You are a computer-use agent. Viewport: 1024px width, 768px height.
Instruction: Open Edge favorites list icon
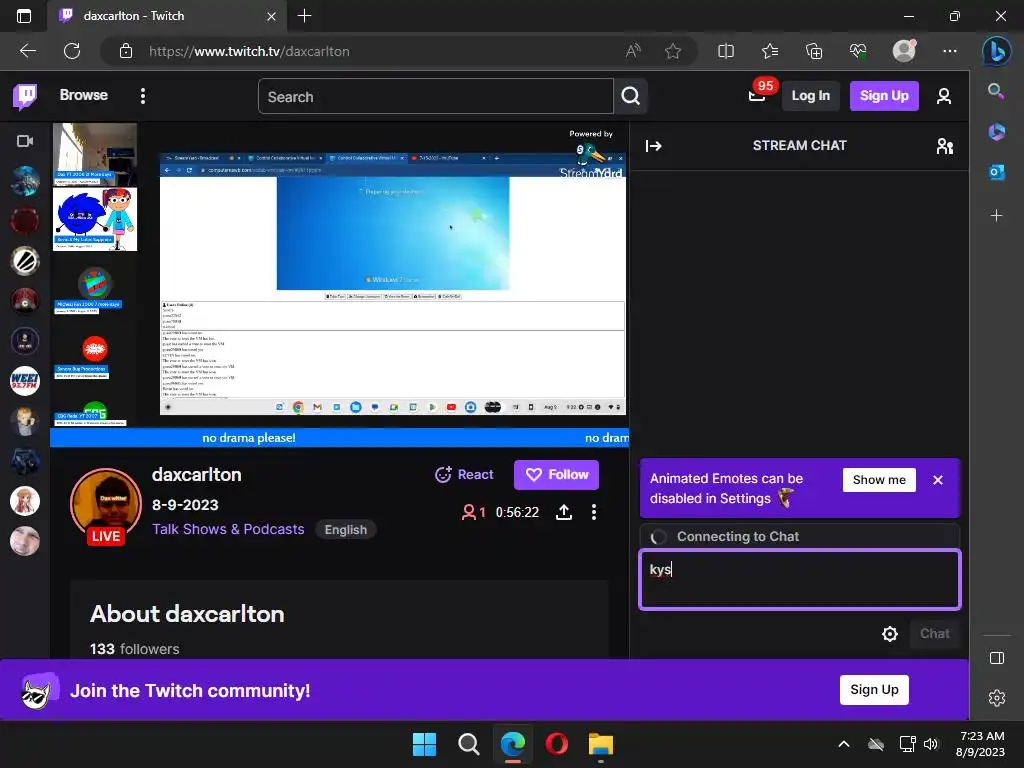coord(770,51)
